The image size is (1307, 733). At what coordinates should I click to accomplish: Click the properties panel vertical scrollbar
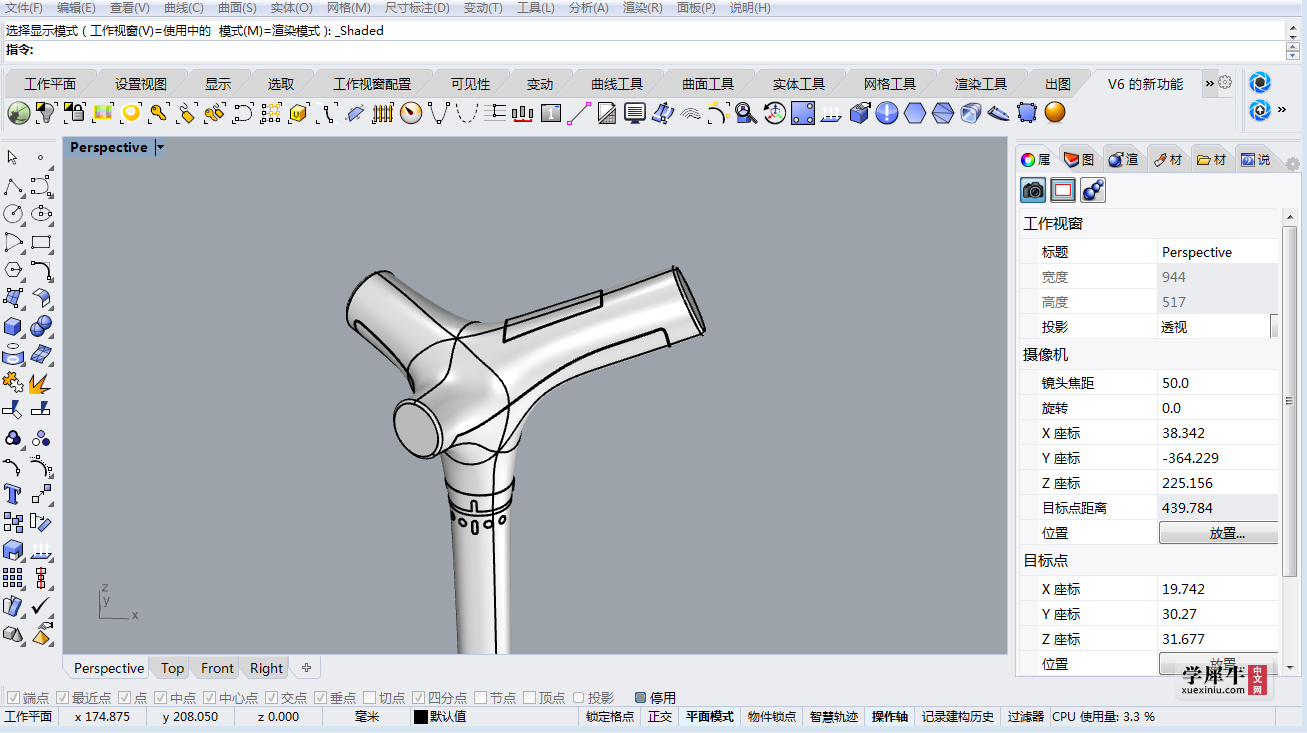1290,400
